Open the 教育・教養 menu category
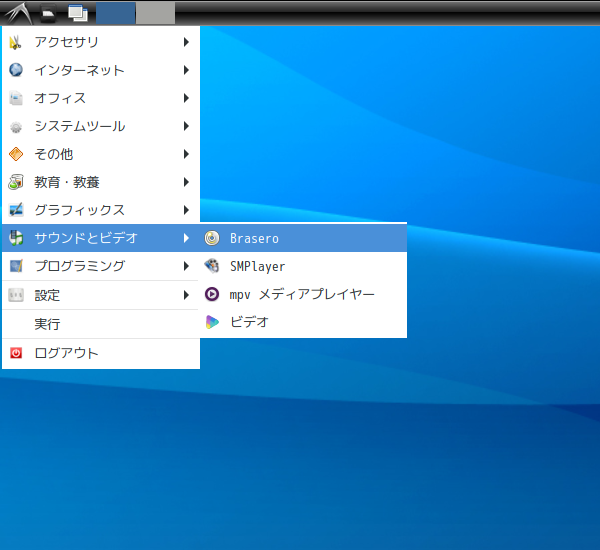 click(x=101, y=182)
